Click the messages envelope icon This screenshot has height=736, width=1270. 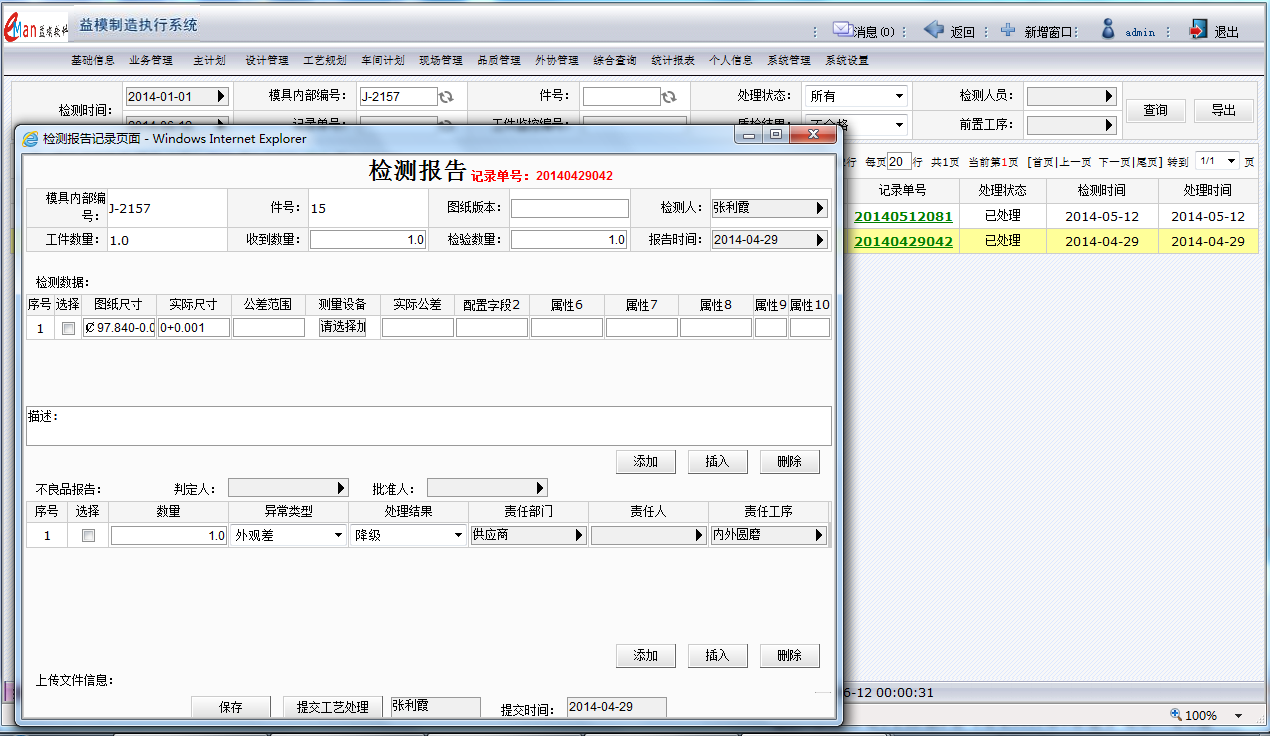tap(841, 30)
